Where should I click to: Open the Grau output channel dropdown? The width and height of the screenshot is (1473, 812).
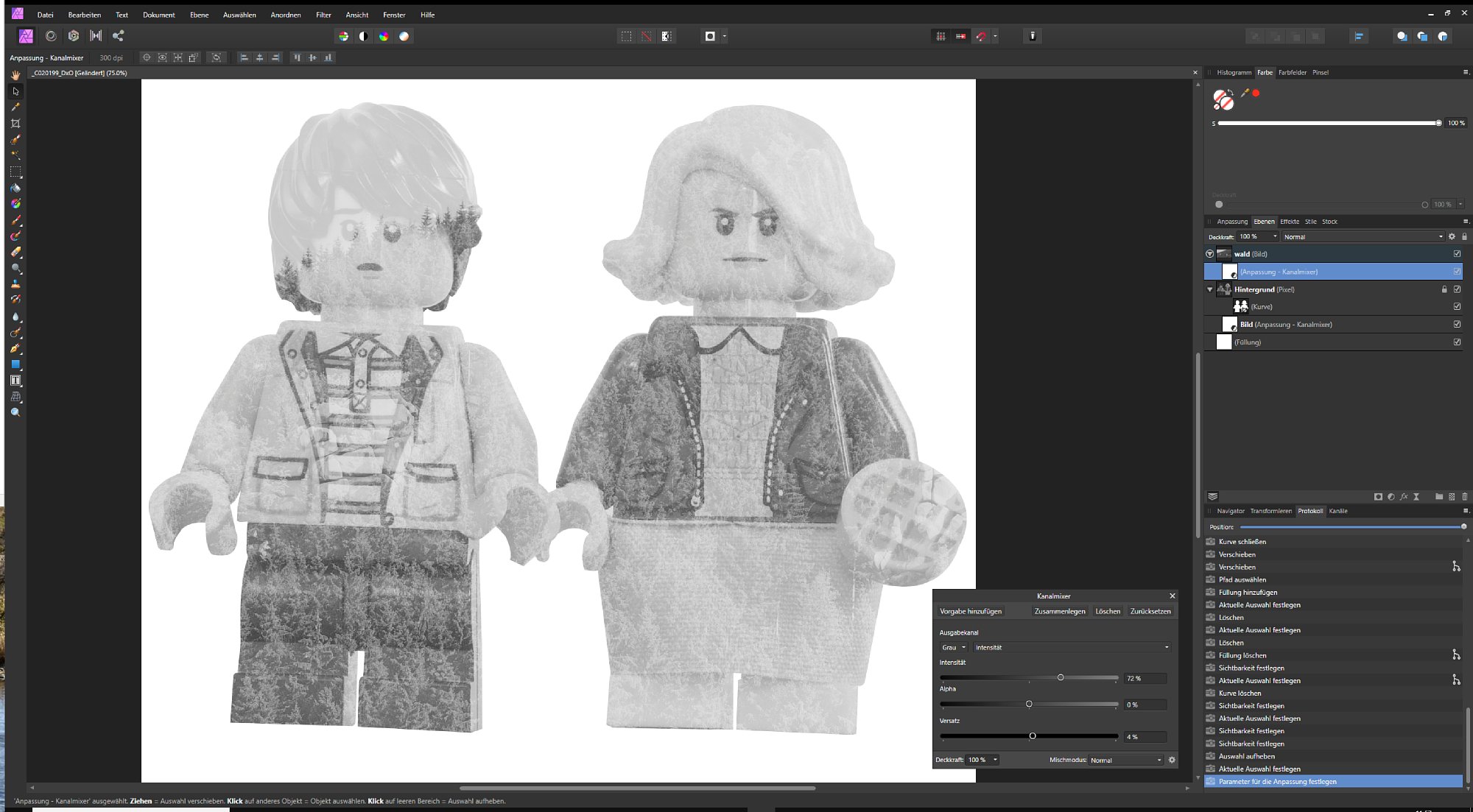953,648
